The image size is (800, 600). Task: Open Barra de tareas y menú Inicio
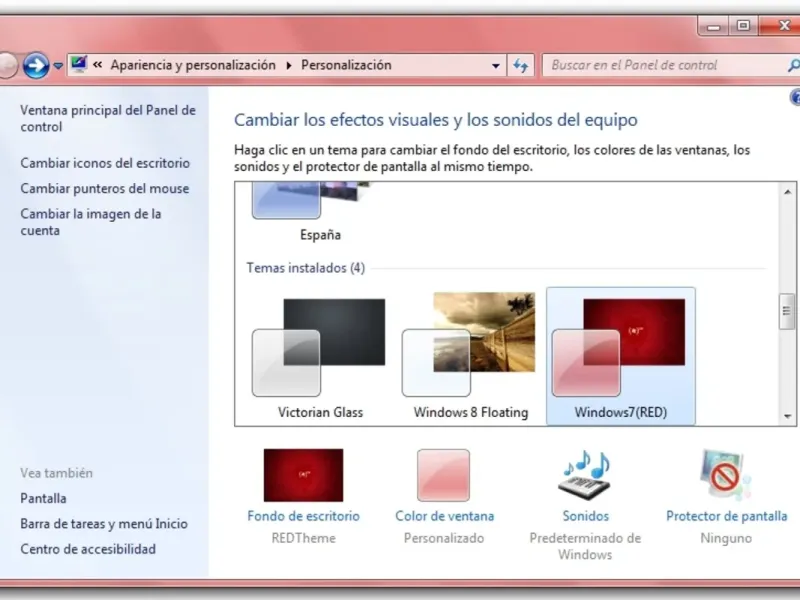[104, 524]
